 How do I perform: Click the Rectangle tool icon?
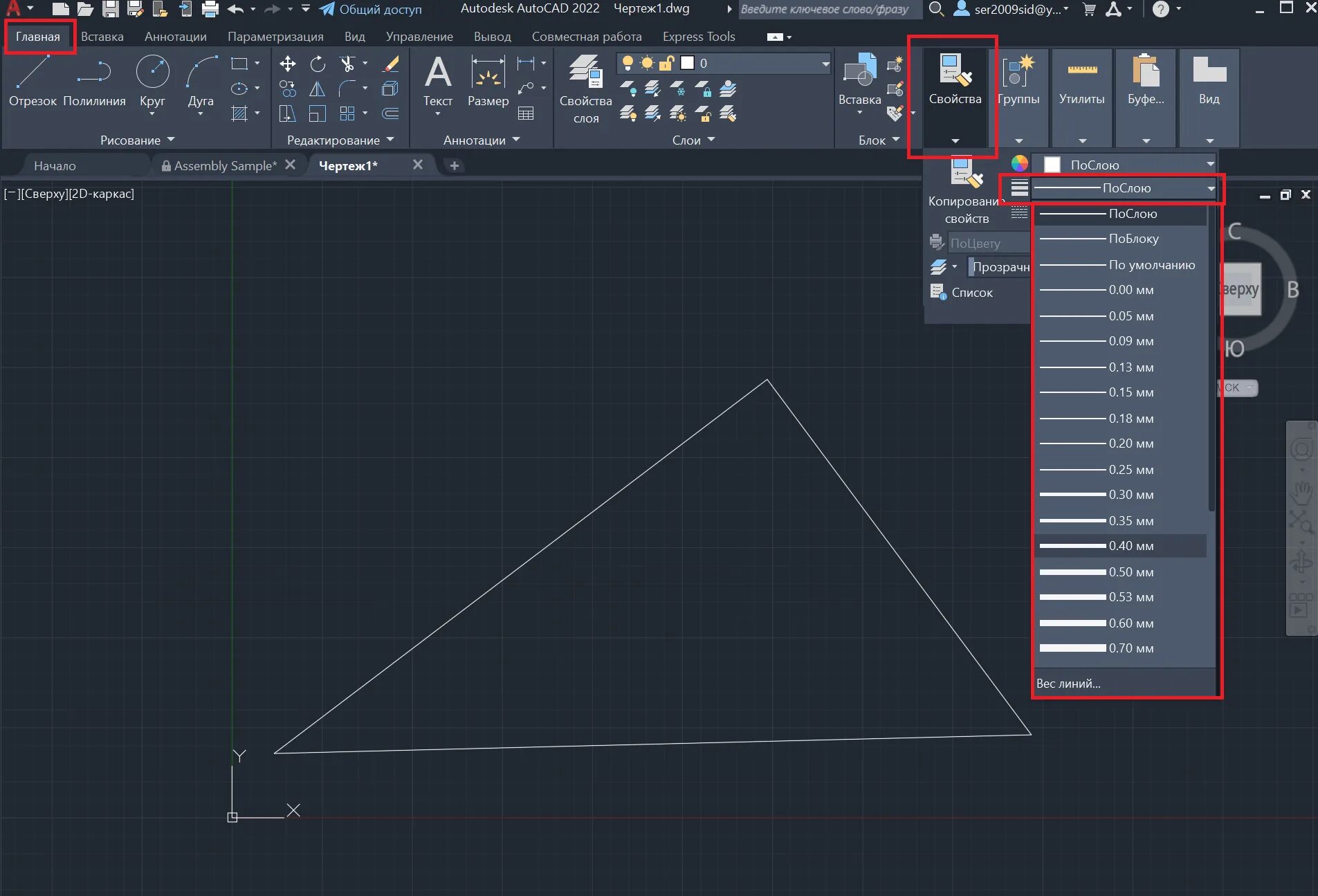[x=239, y=64]
